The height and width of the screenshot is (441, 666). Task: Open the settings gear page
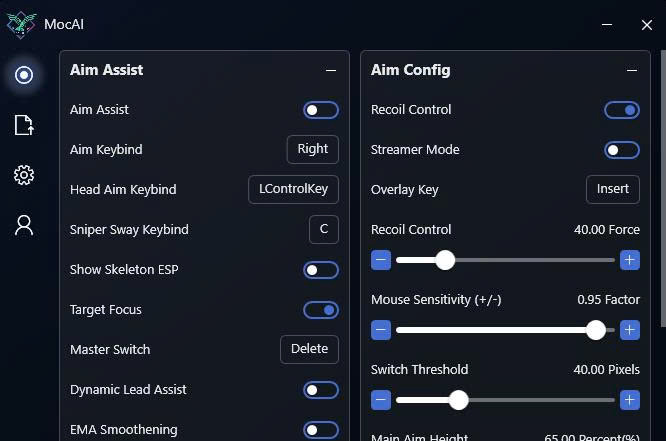24,175
